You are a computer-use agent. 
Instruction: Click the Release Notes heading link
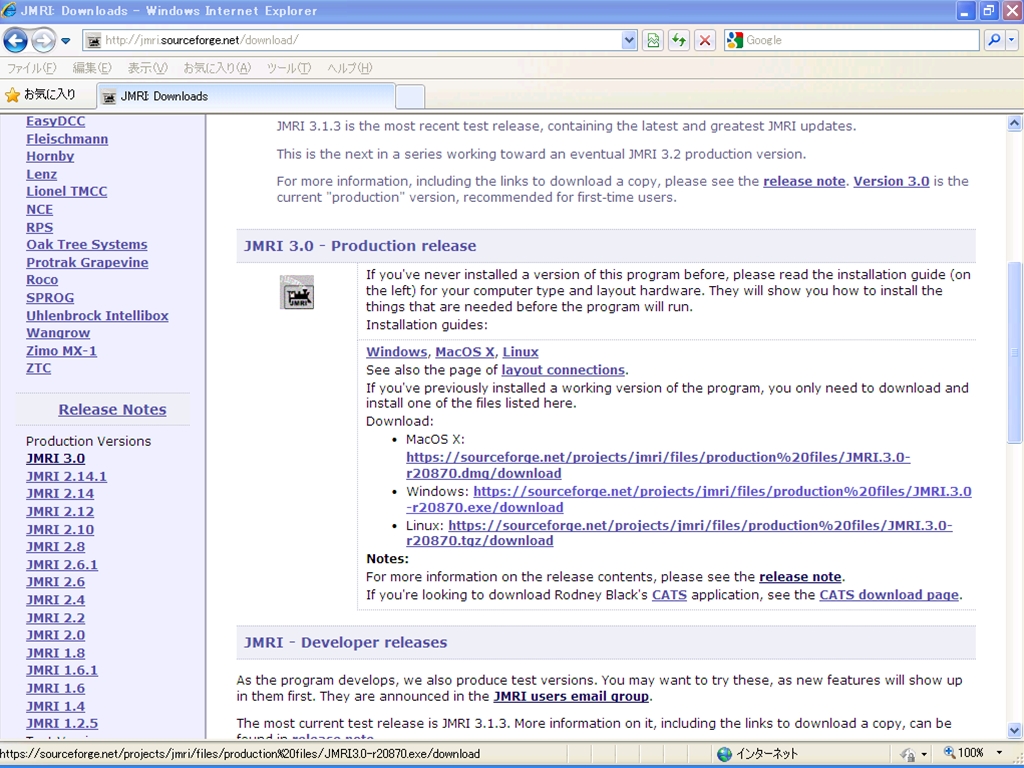(x=112, y=409)
